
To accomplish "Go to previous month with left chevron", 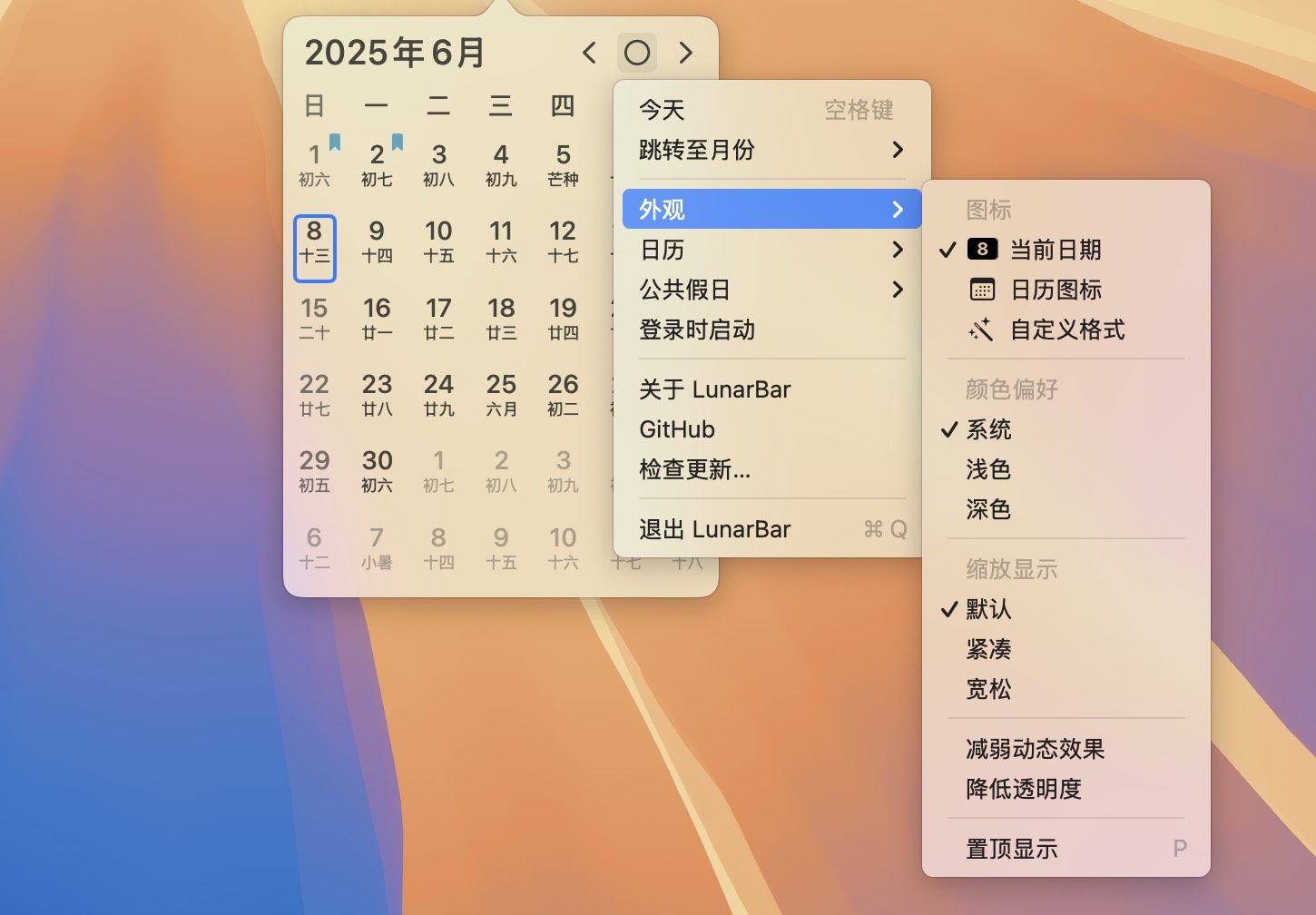I will pyautogui.click(x=588, y=54).
